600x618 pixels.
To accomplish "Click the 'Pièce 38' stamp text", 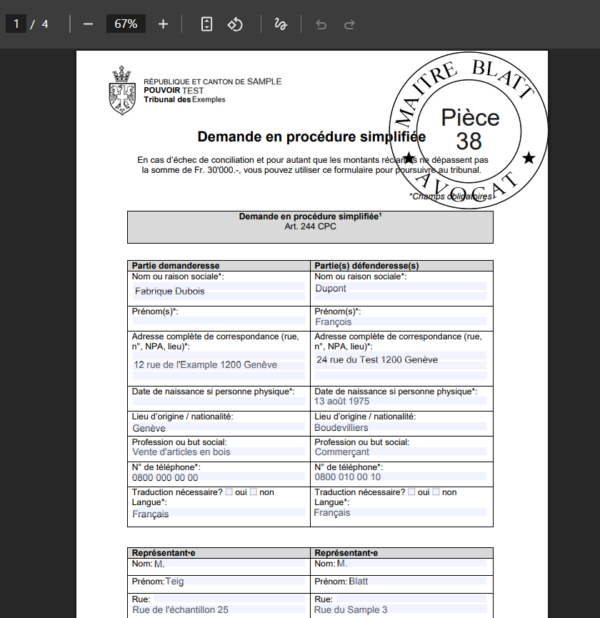I will [x=470, y=129].
